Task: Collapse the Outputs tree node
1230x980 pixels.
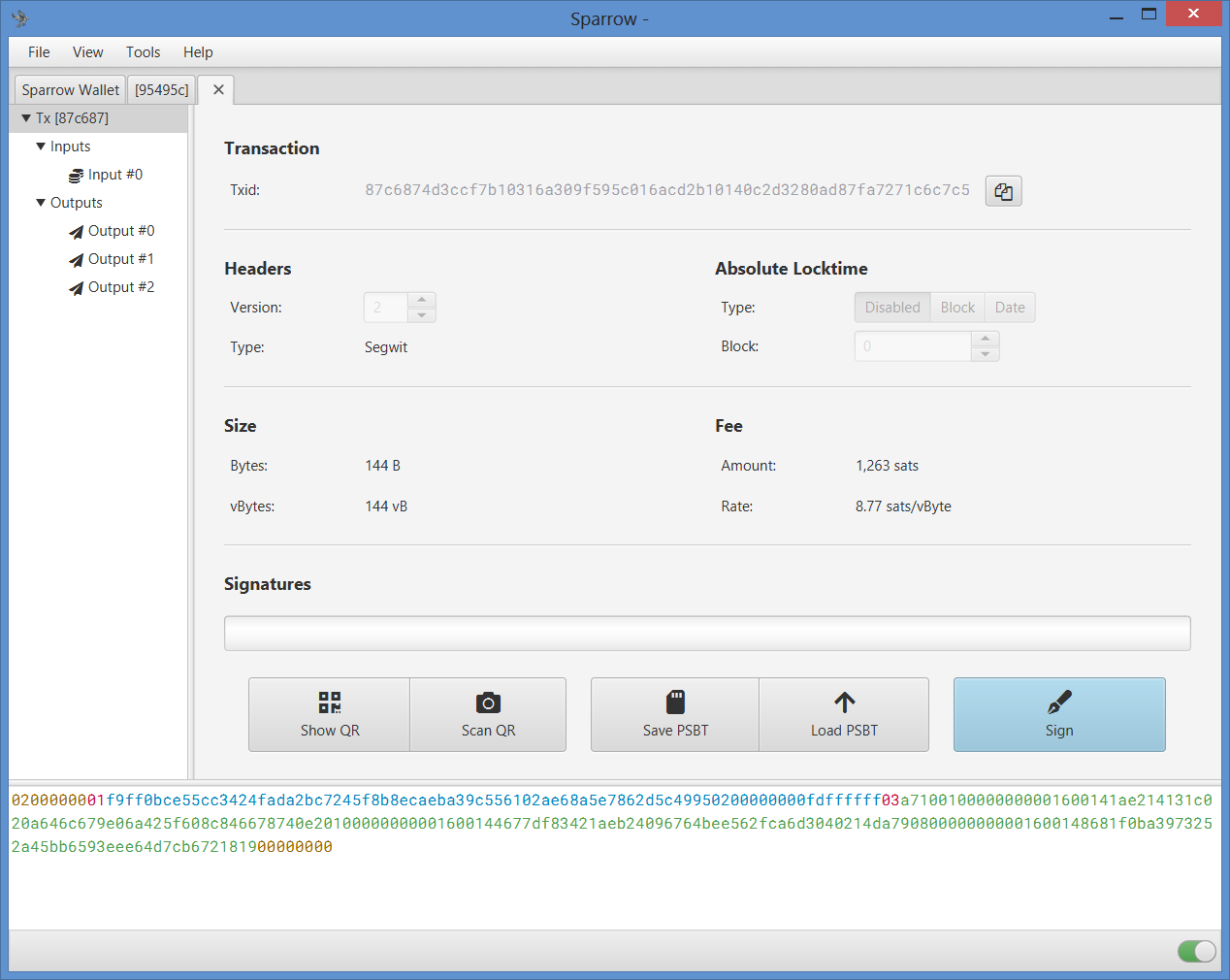Action: [x=41, y=203]
